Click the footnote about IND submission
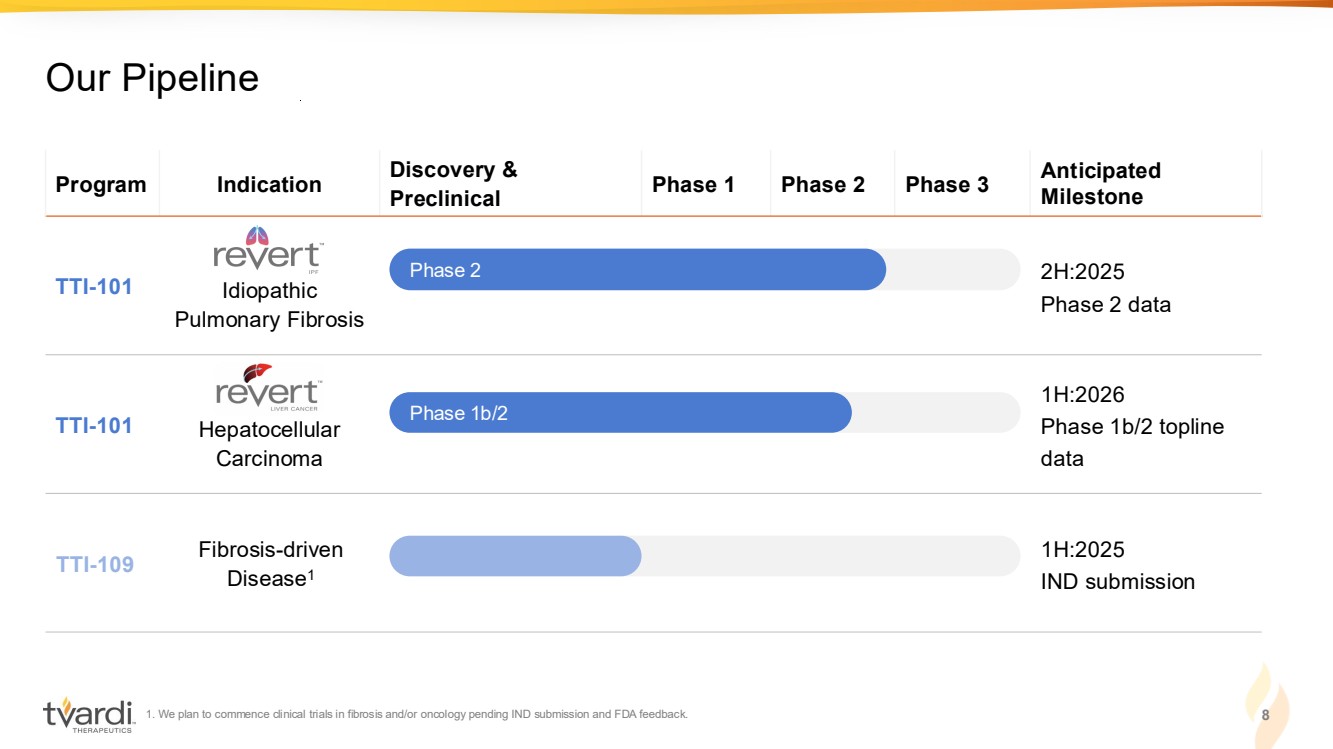The image size is (1333, 749). click(417, 714)
